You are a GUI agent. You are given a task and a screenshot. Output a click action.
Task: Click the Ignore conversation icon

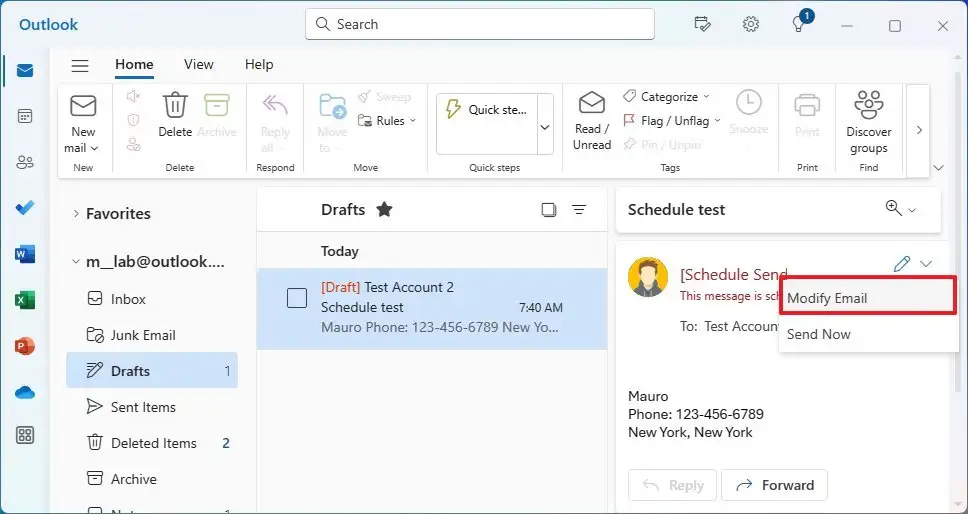tap(133, 96)
